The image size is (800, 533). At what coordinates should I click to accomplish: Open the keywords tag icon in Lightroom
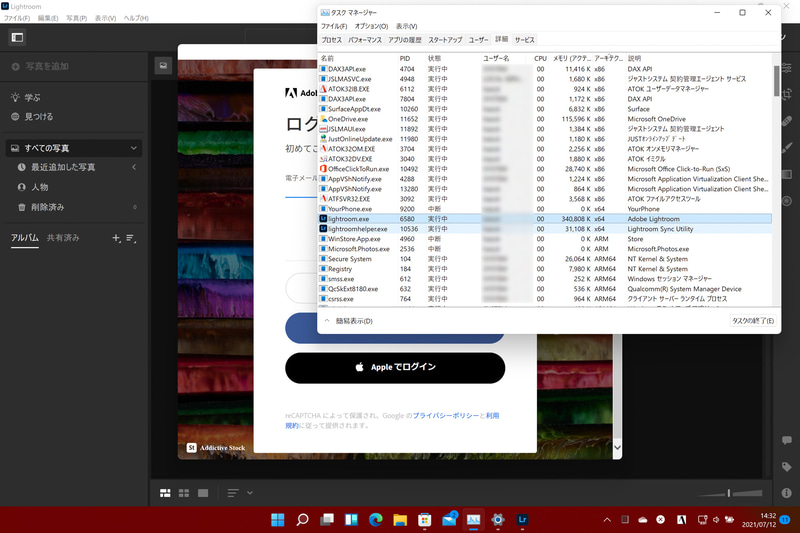[787, 467]
